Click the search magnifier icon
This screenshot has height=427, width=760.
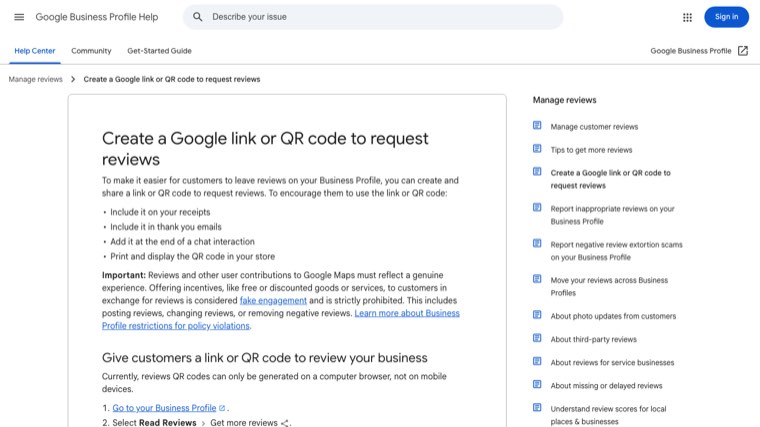(198, 17)
